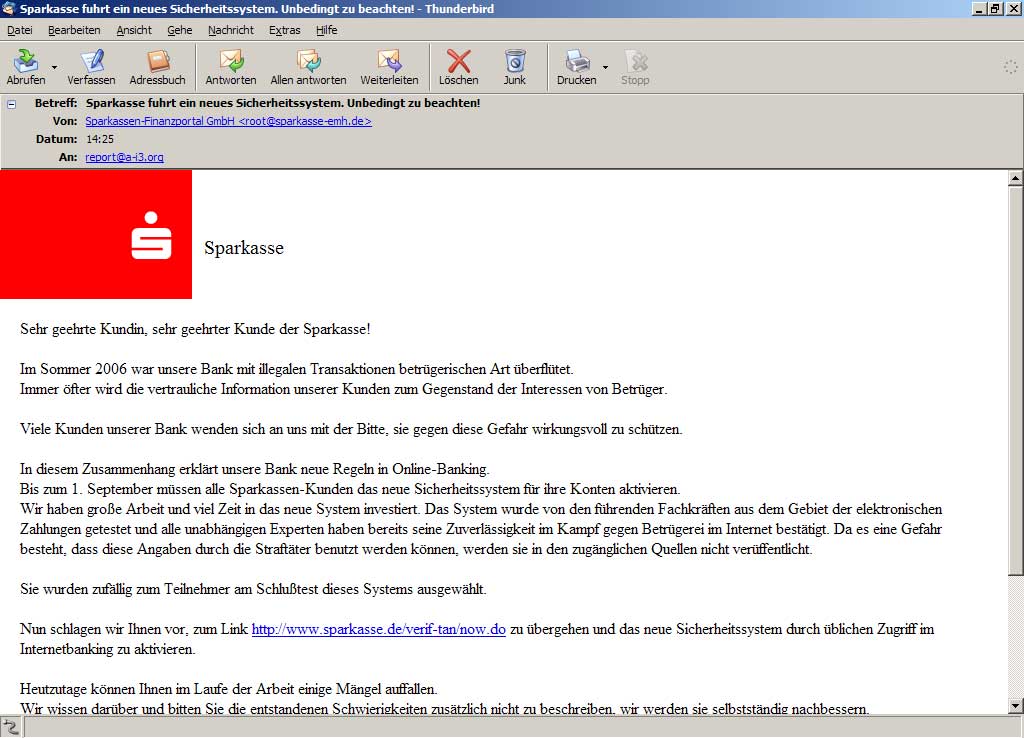1024x738 pixels.
Task: Click line 'Sie wurden zufällig zum Teilnehmer'
Action: click(x=253, y=589)
